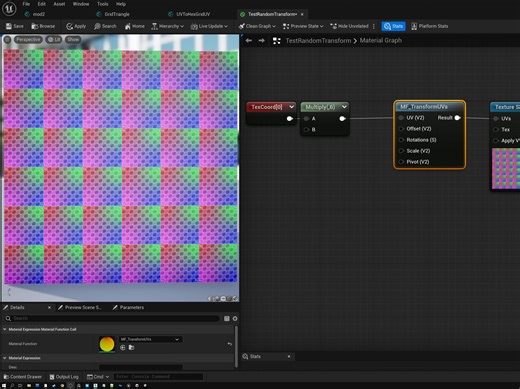Open the Asset menu
This screenshot has height=389, width=520.
[59, 4]
